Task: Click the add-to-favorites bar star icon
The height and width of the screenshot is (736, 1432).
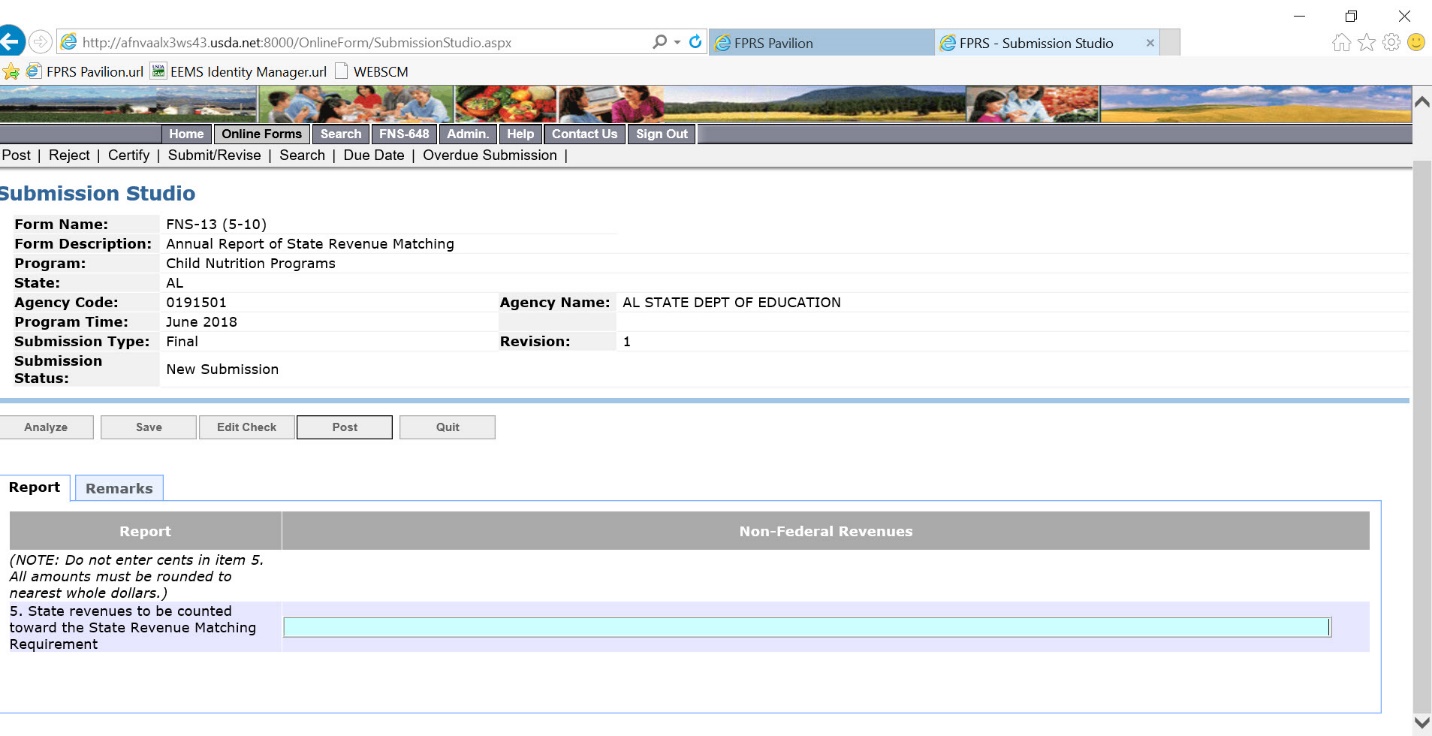Action: [11, 72]
